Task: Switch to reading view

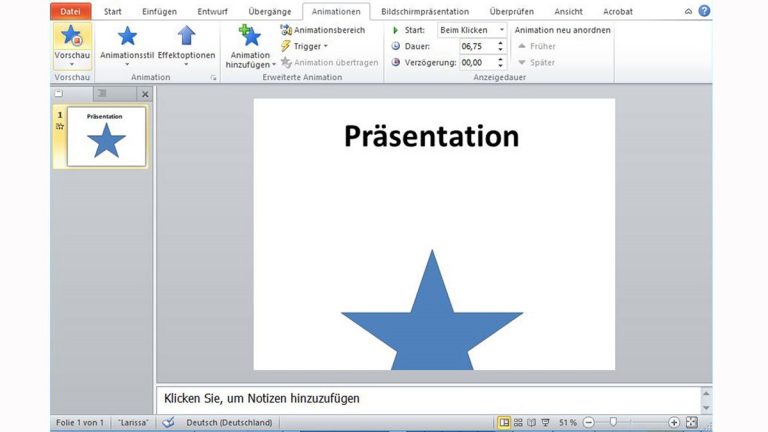Action: coord(530,423)
